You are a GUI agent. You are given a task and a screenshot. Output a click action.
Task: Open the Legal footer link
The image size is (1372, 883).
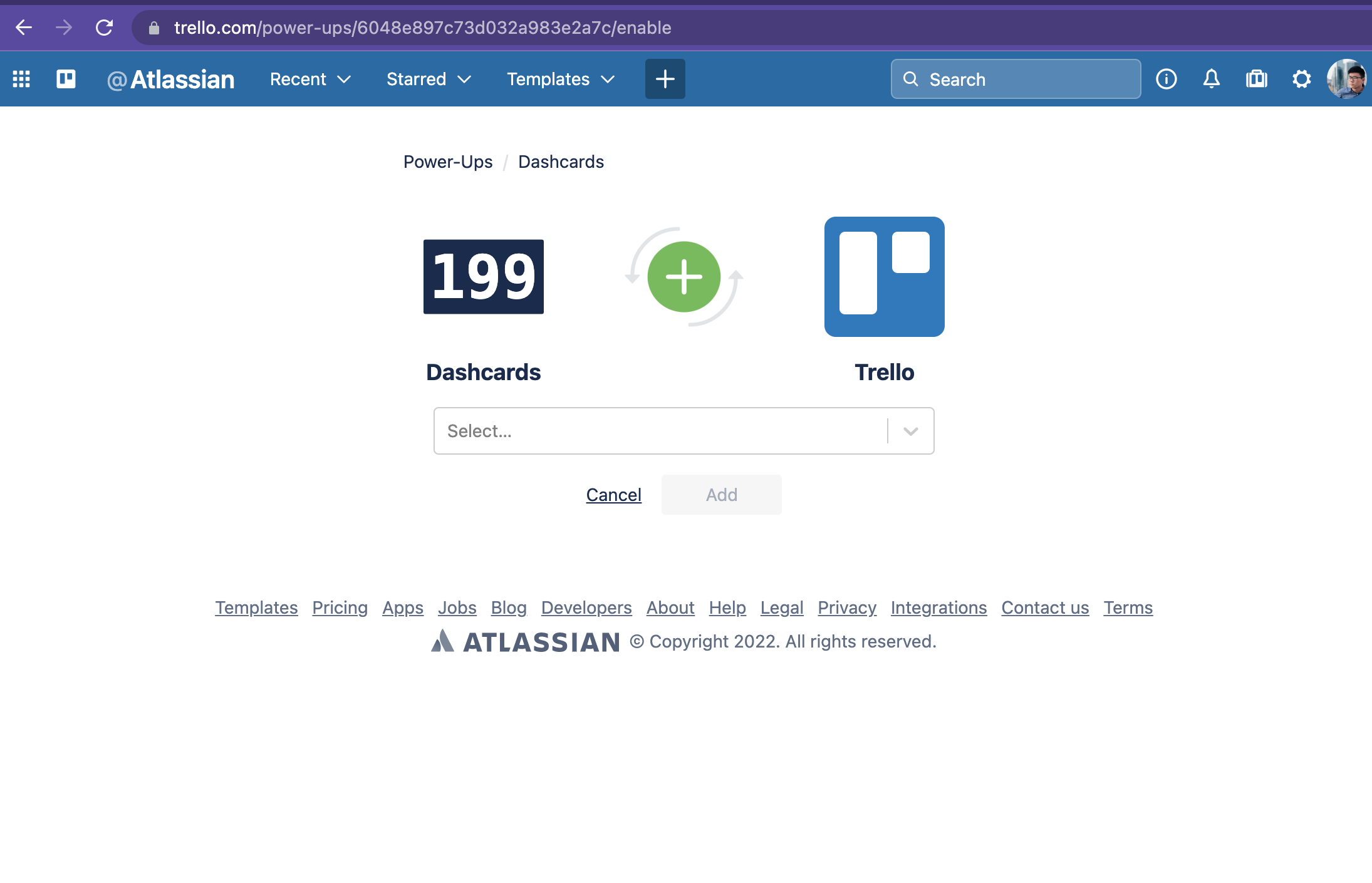click(782, 607)
